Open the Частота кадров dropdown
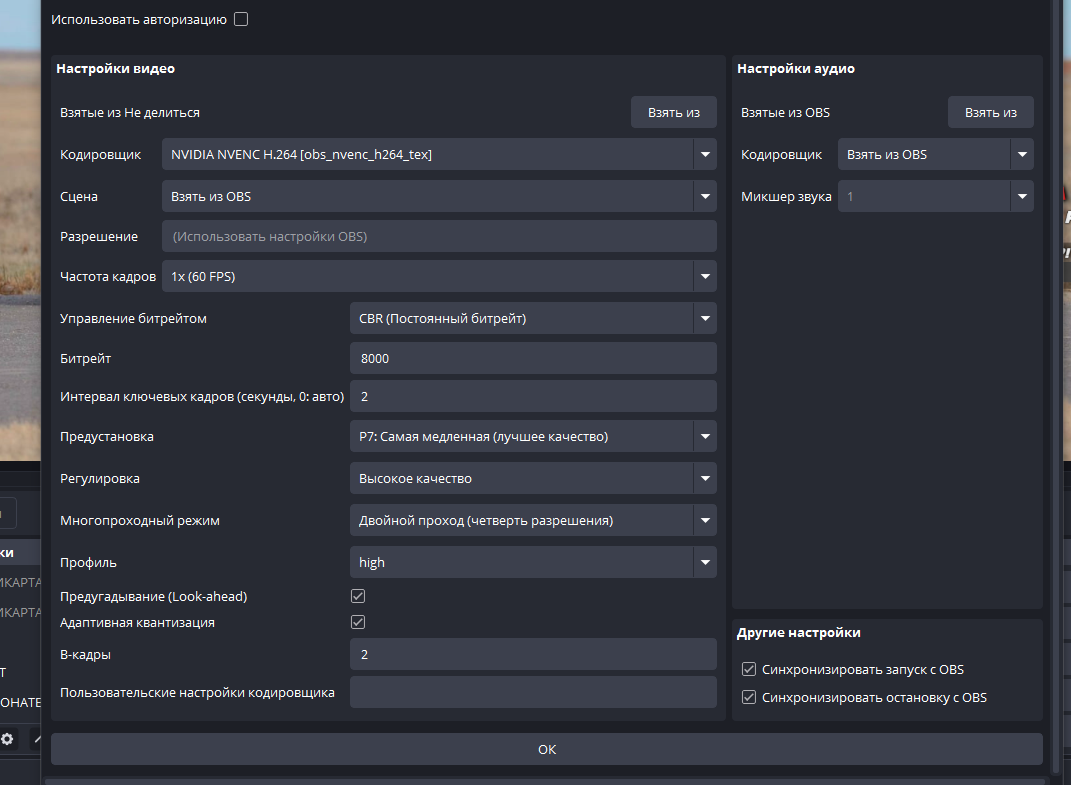Viewport: 1071px width, 785px height. tap(439, 276)
